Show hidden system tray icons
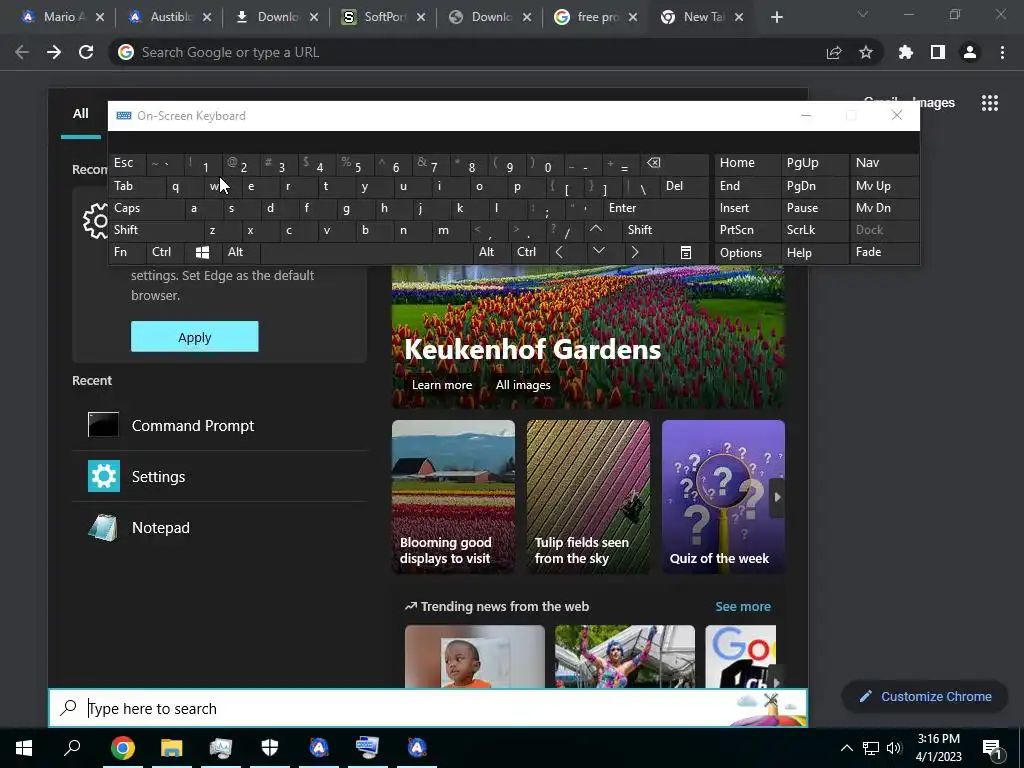1024x768 pixels. pyautogui.click(x=846, y=748)
